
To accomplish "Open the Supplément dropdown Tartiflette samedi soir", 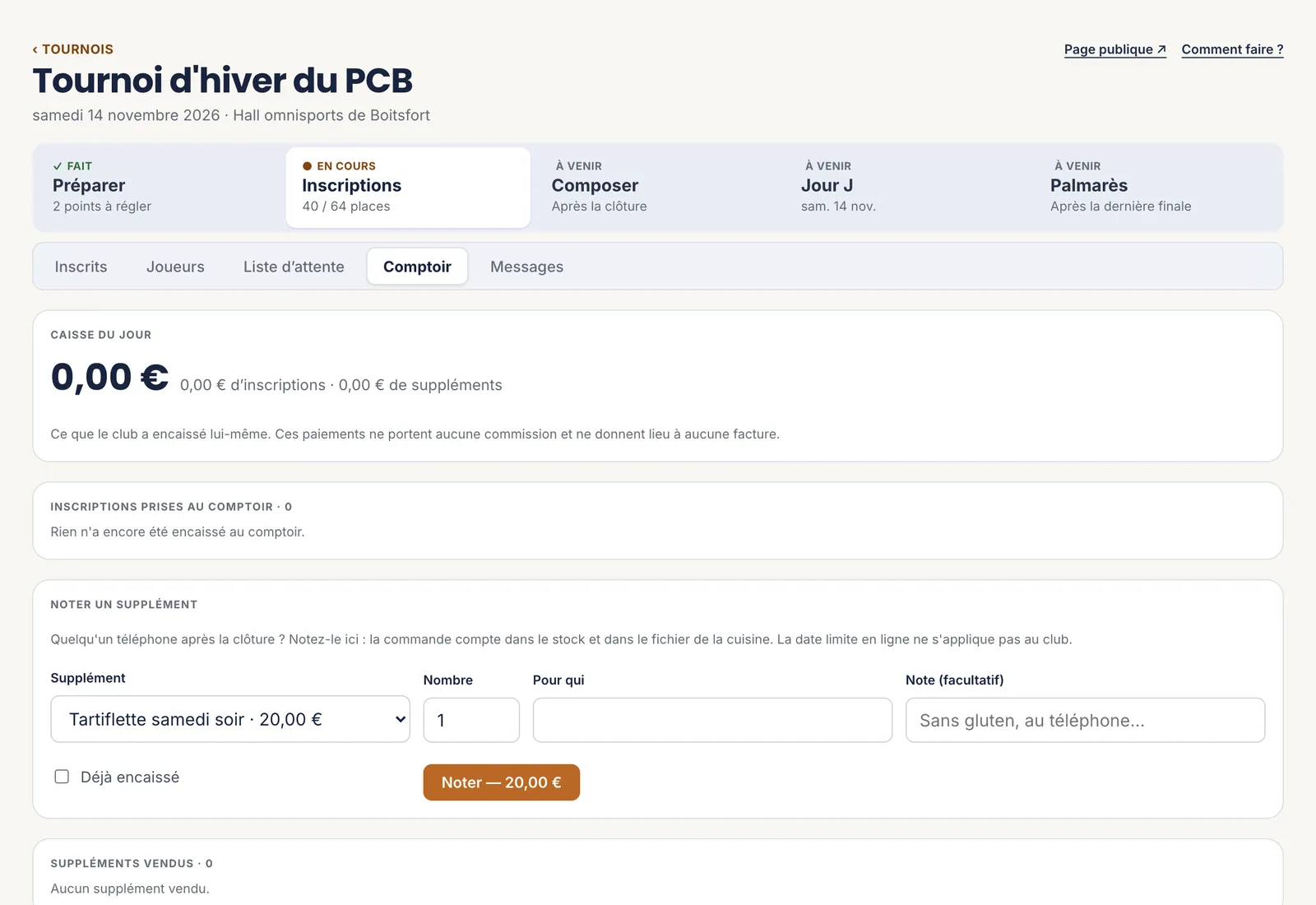I will coord(230,719).
